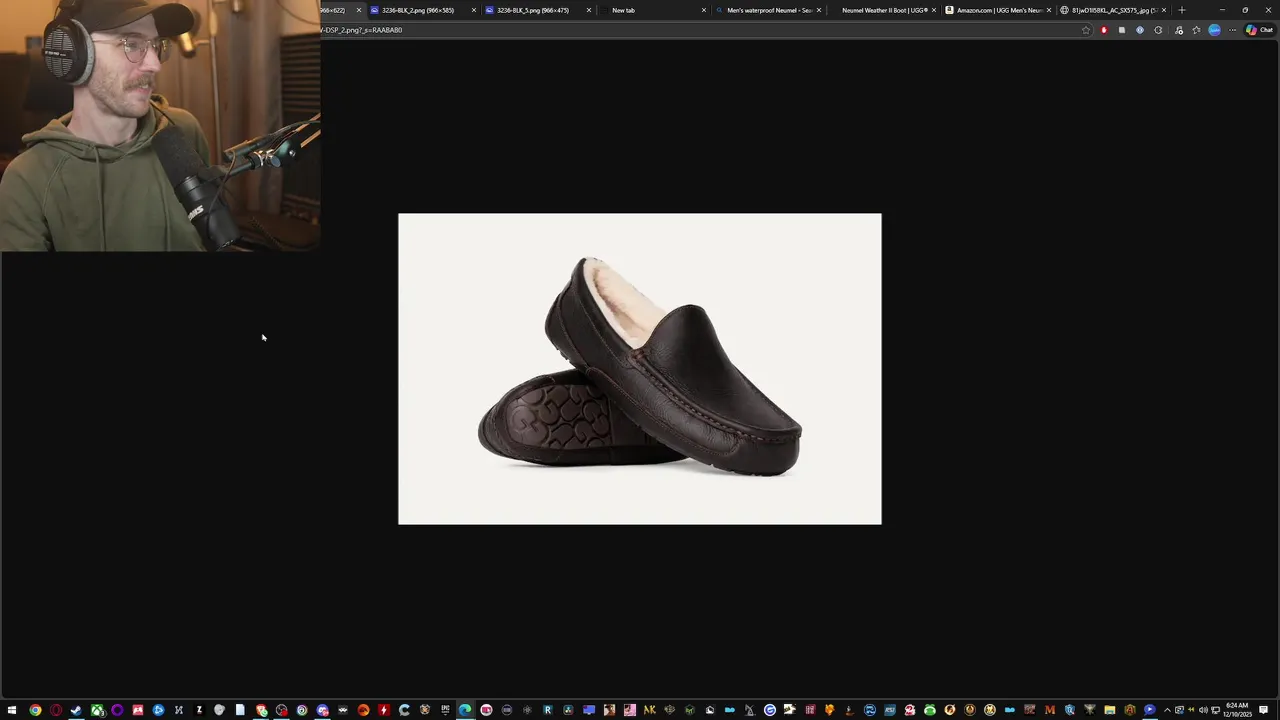Open File Explorer folder icon in taskbar
The height and width of the screenshot is (720, 1280).
pyautogui.click(x=1109, y=710)
